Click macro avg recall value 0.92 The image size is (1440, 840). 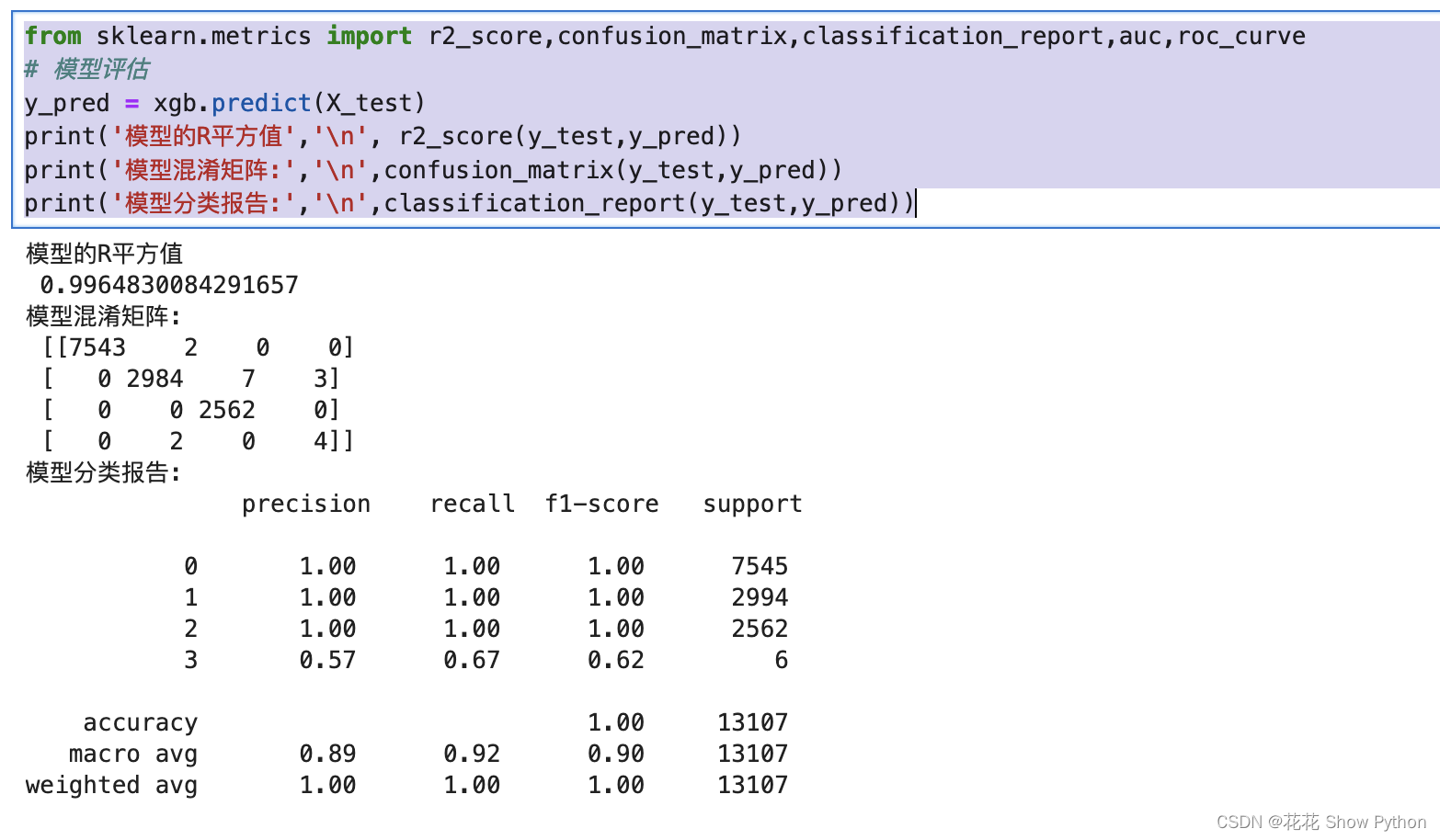coord(473,754)
